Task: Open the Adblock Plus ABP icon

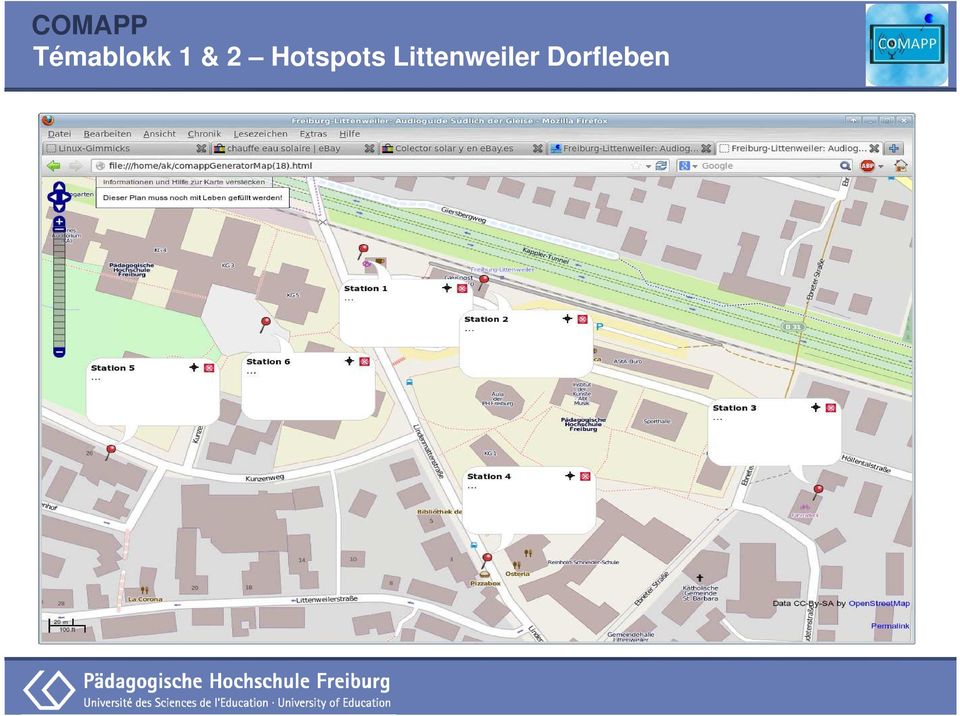Action: coord(868,166)
